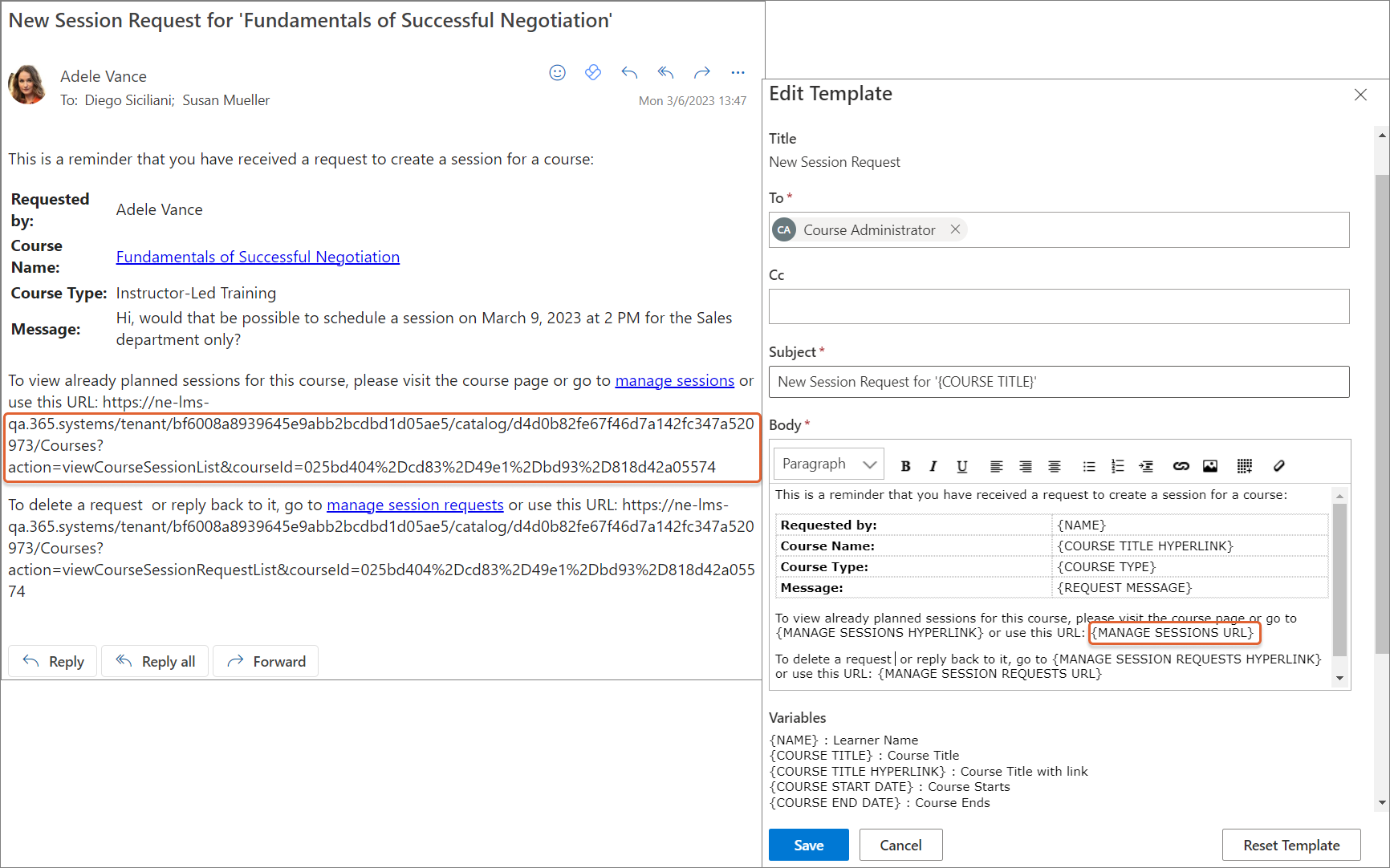Toggle underline formatting in body editor

point(962,466)
